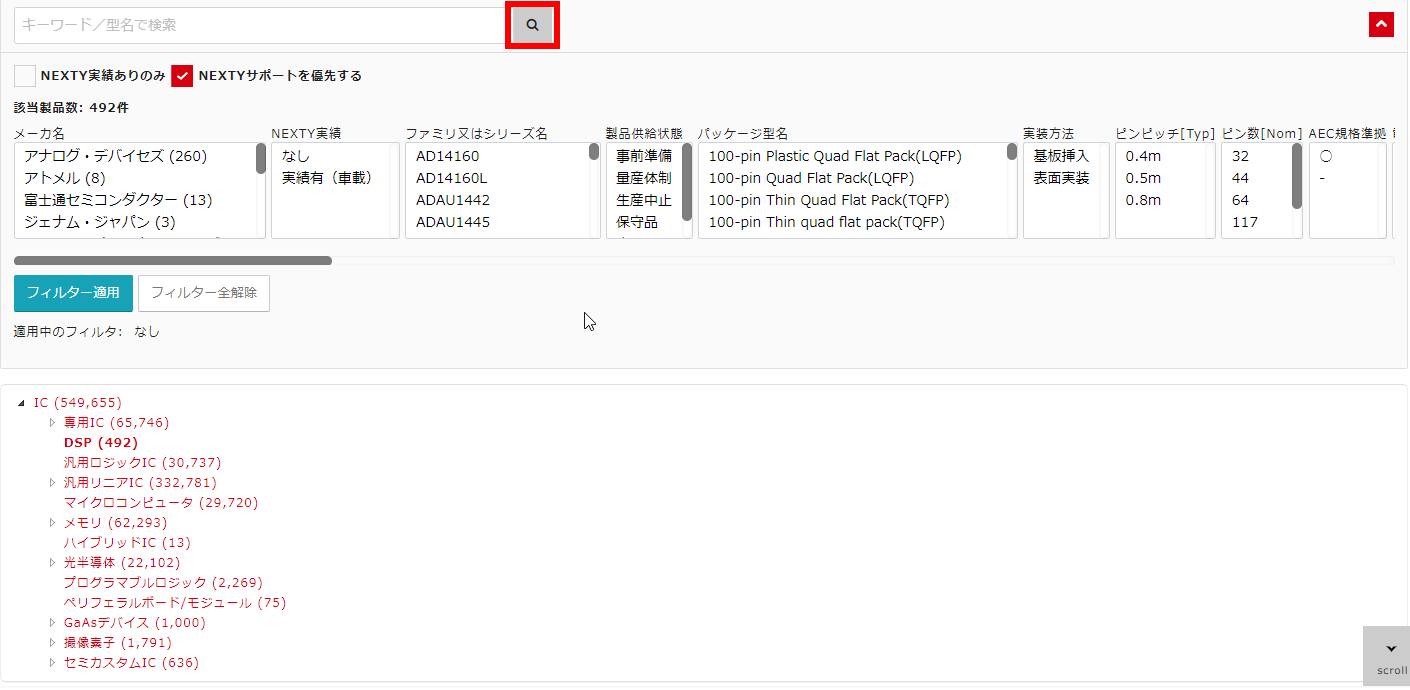Disable the NEXTYサポートを優先する checkbox
Screen dimensions: 1410x690
tap(180, 75)
